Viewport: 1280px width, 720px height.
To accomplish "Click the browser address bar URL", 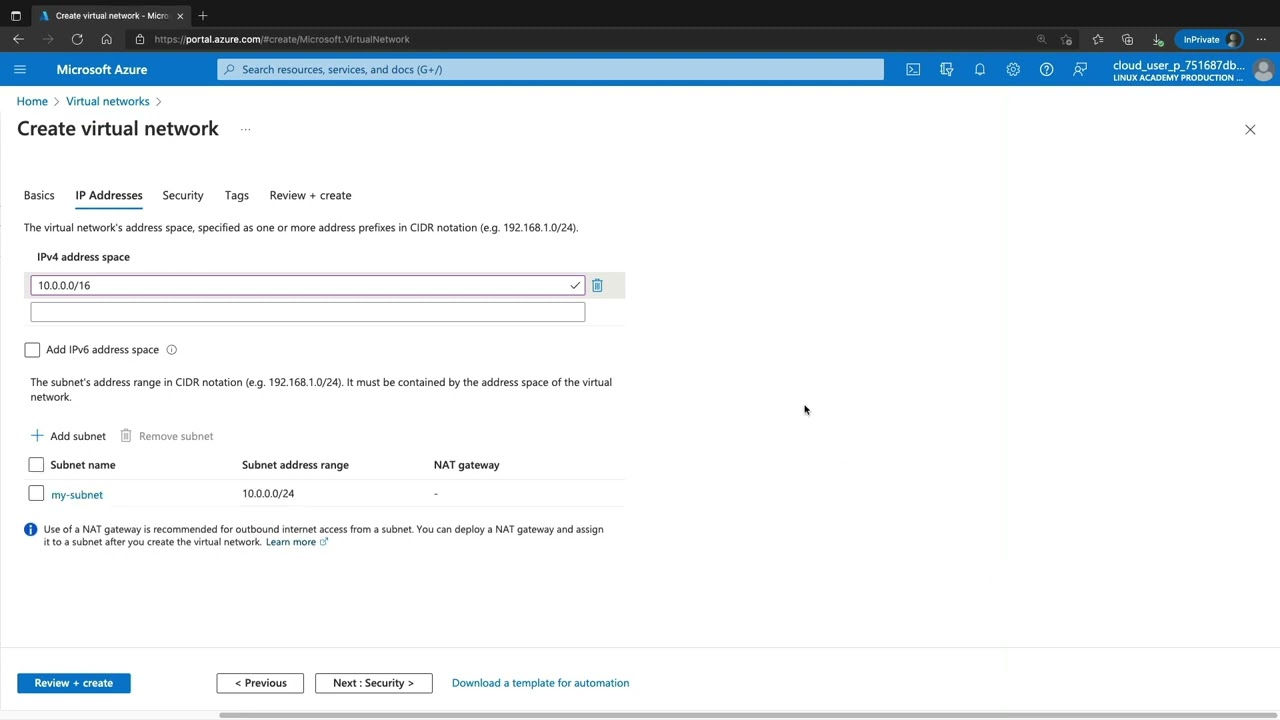I will 282,39.
